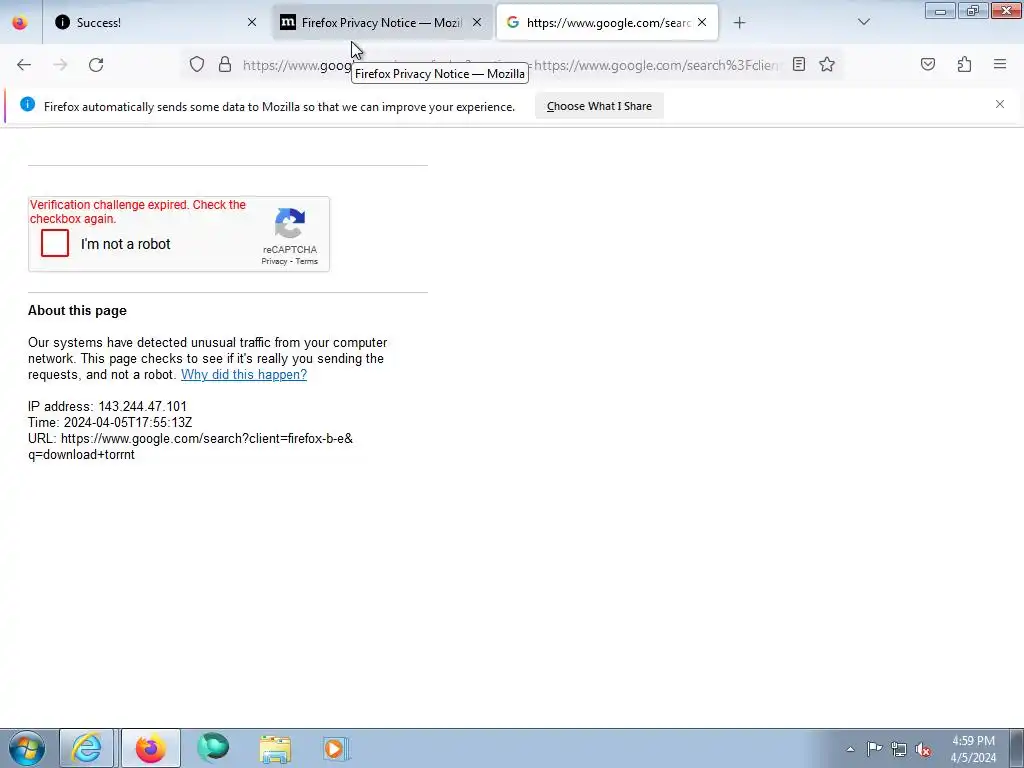Toggle reader view icon
The image size is (1024, 768).
[x=799, y=64]
